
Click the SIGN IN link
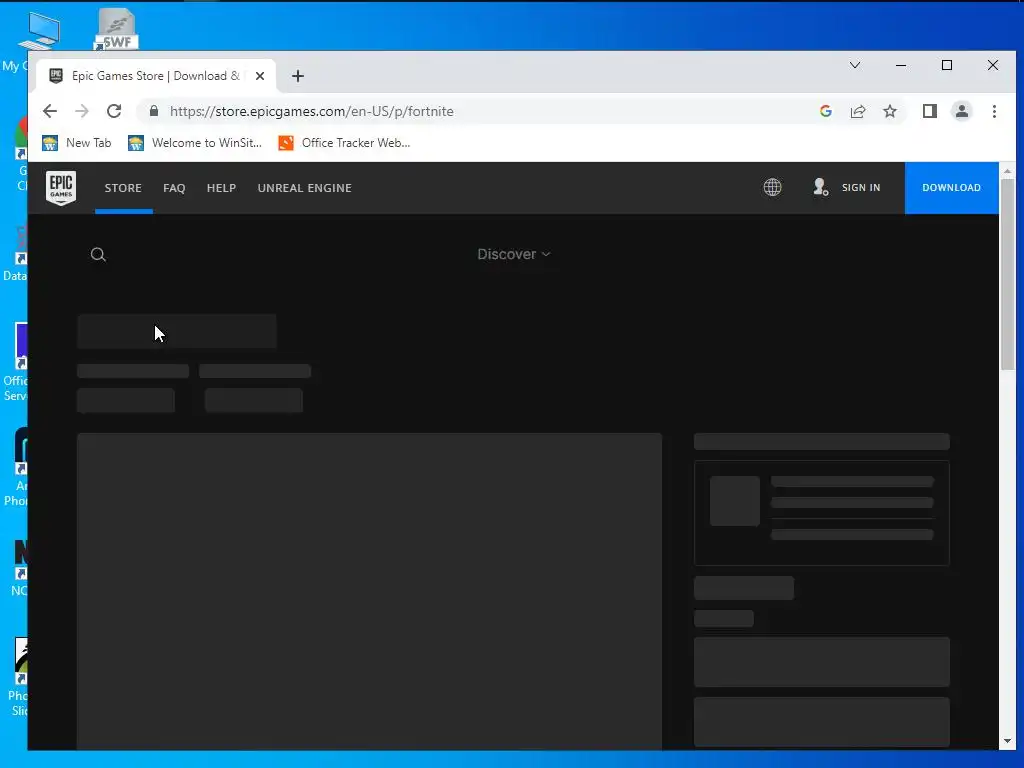pyautogui.click(x=861, y=187)
